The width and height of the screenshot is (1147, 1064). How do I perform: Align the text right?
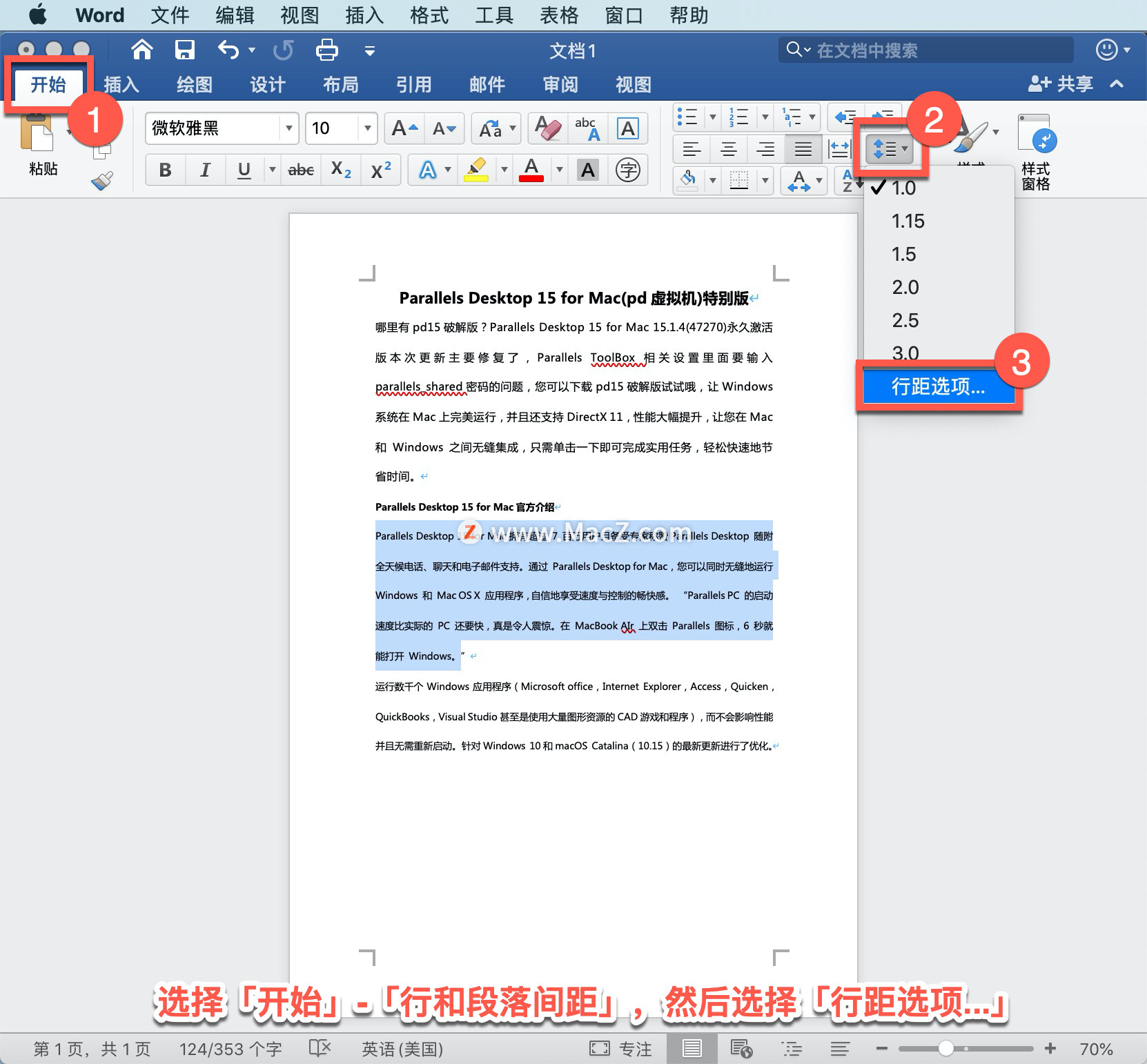pyautogui.click(x=765, y=148)
